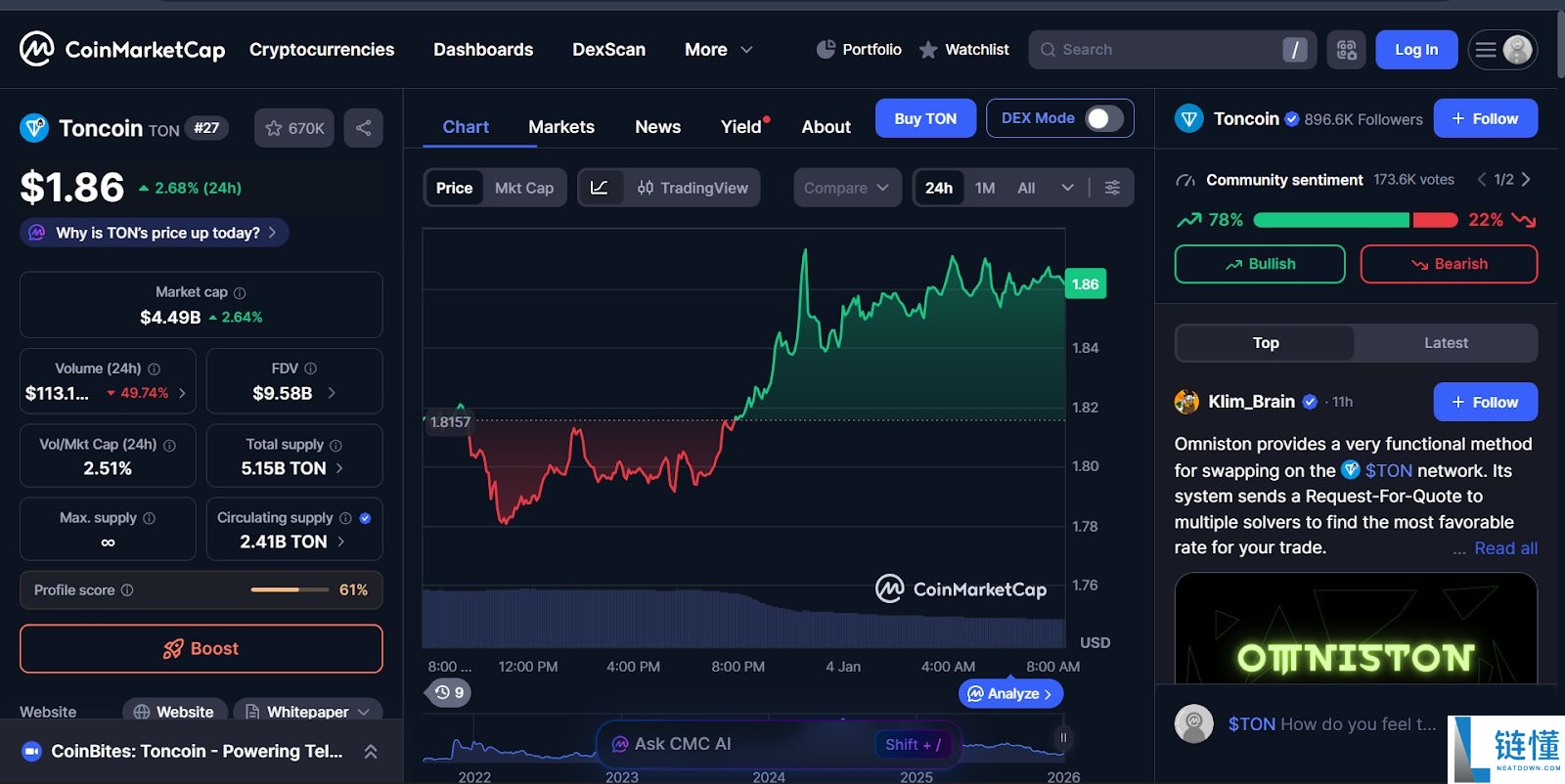This screenshot has height=784, width=1565.
Task: Expand Total supply details arrow
Action: [339, 468]
